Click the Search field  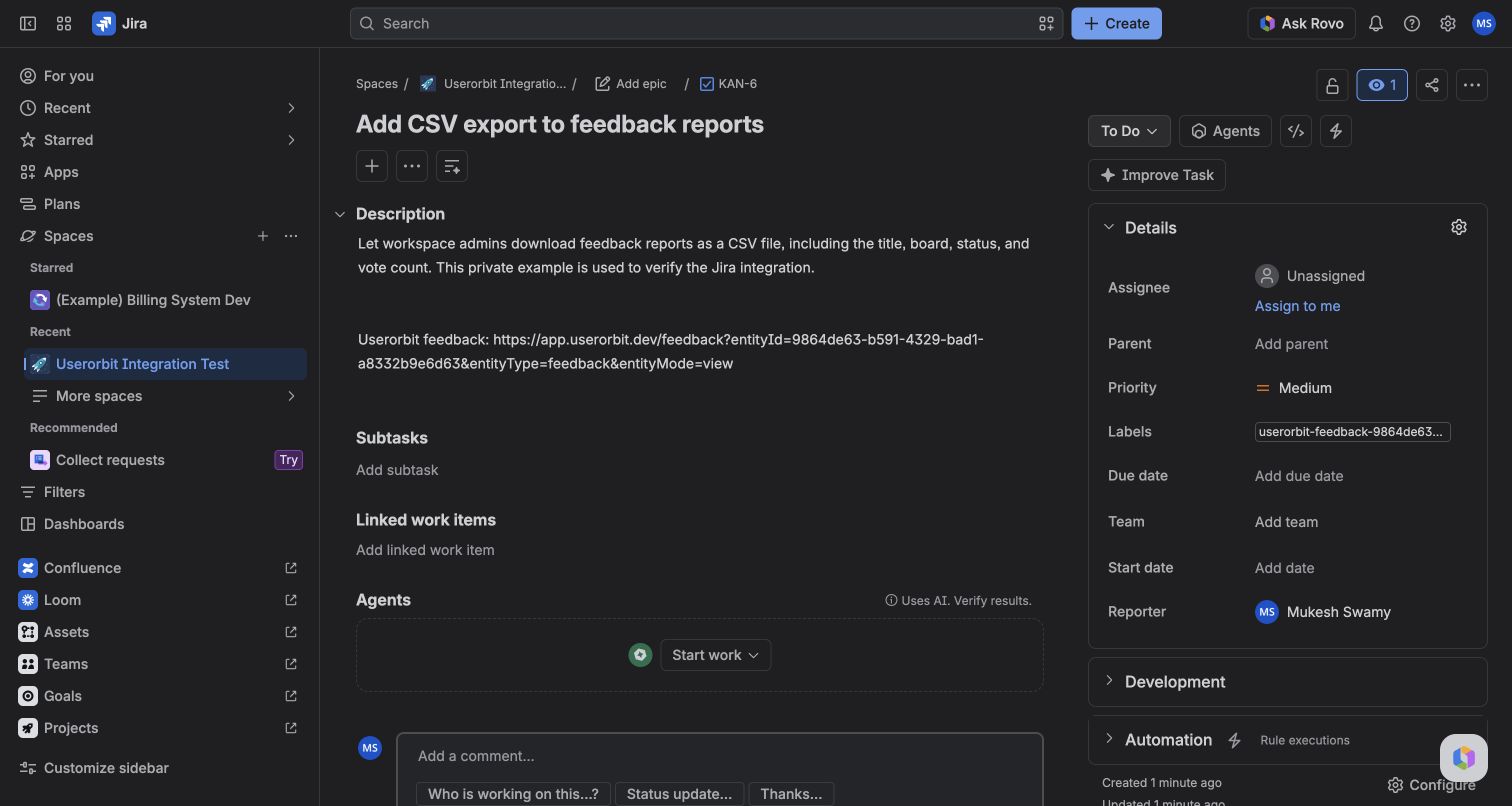(706, 23)
